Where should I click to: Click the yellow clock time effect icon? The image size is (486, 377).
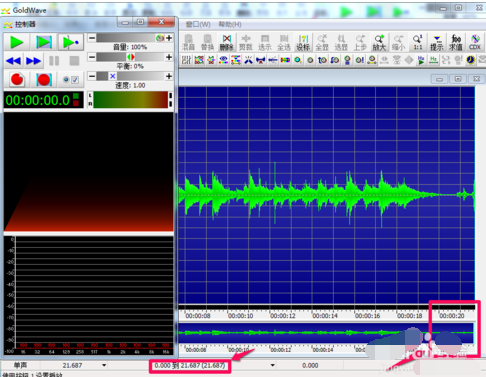click(470, 60)
